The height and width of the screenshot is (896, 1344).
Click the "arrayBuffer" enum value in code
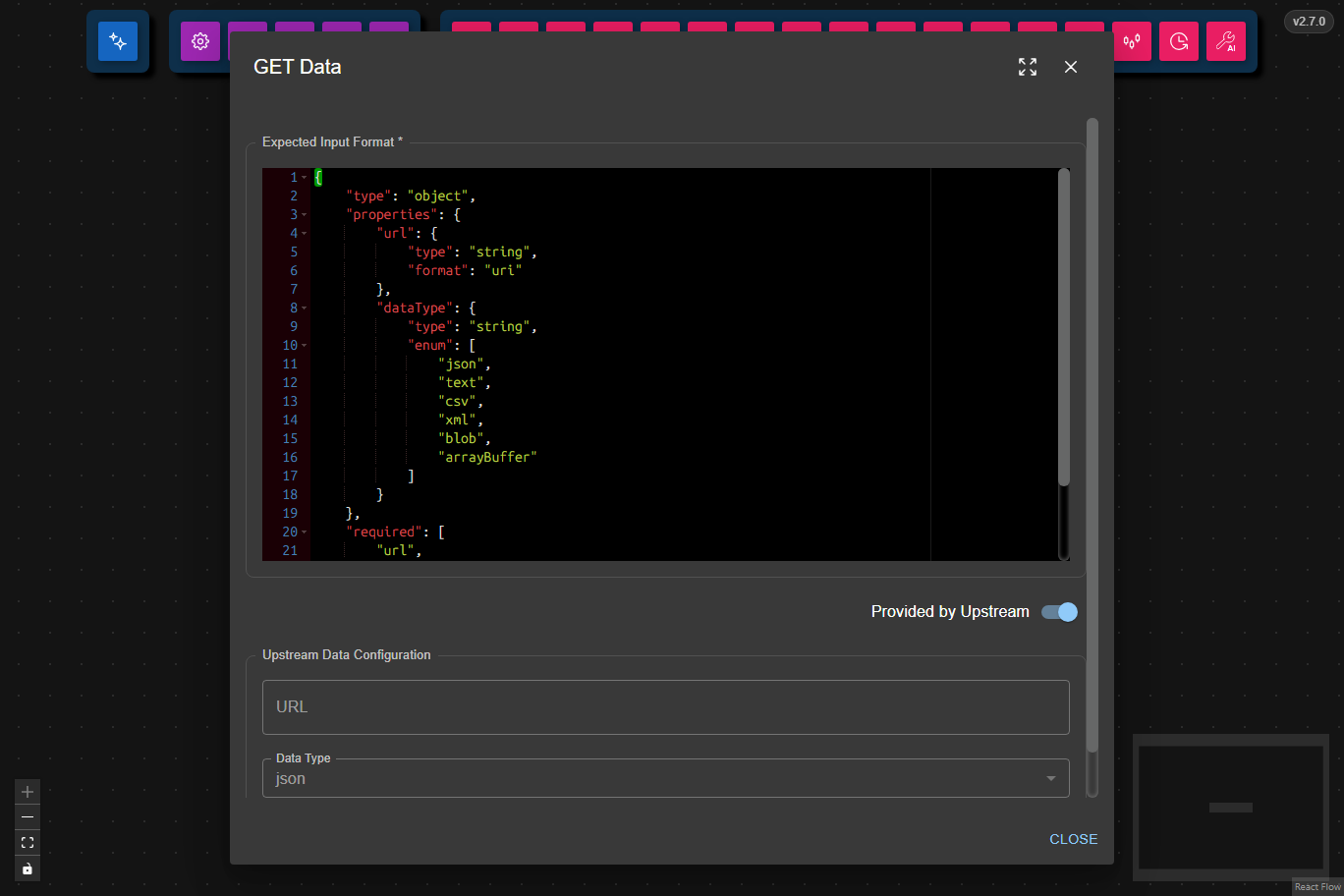(x=487, y=458)
